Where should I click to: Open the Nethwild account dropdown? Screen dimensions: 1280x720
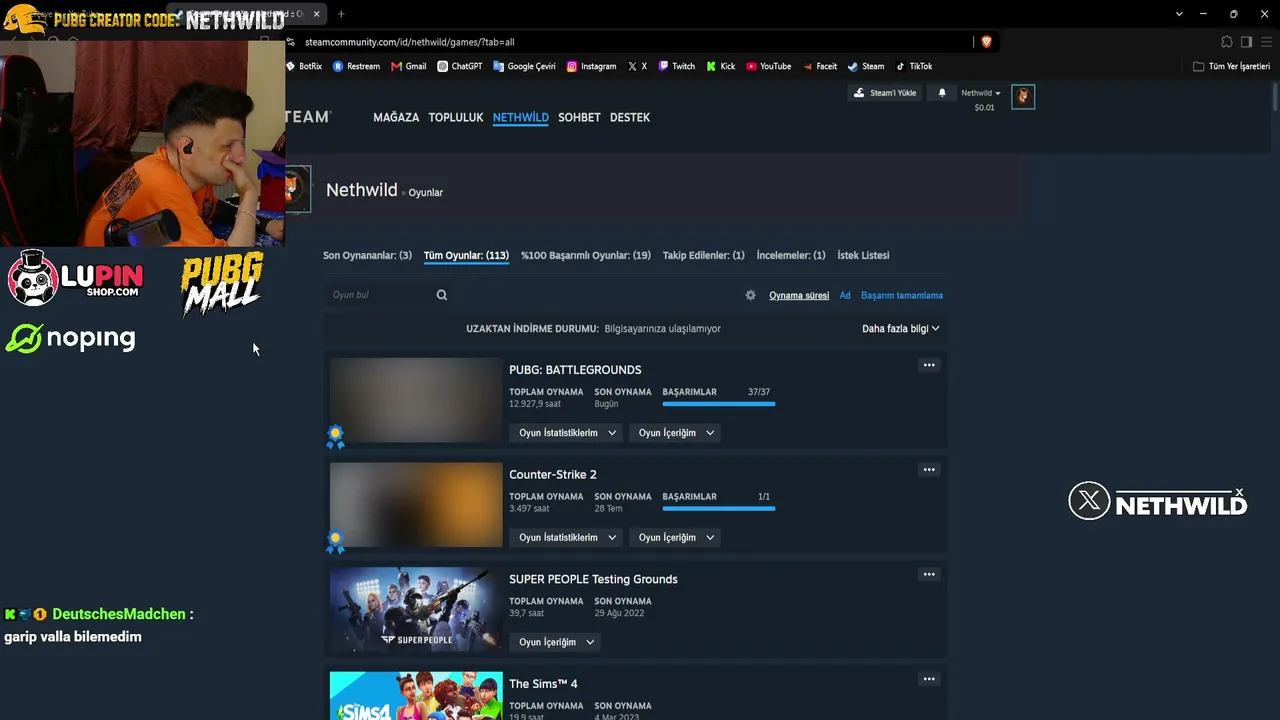[x=980, y=93]
